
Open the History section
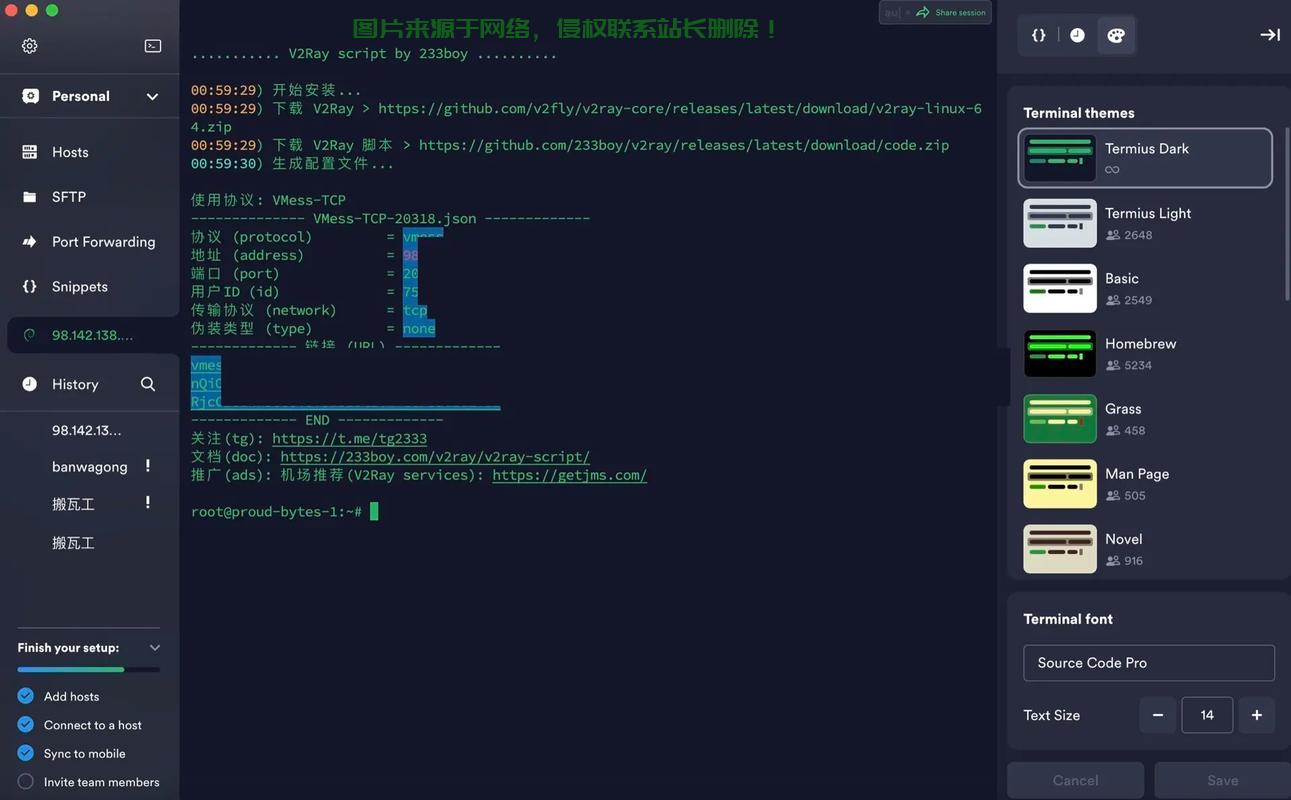pyautogui.click(x=75, y=384)
